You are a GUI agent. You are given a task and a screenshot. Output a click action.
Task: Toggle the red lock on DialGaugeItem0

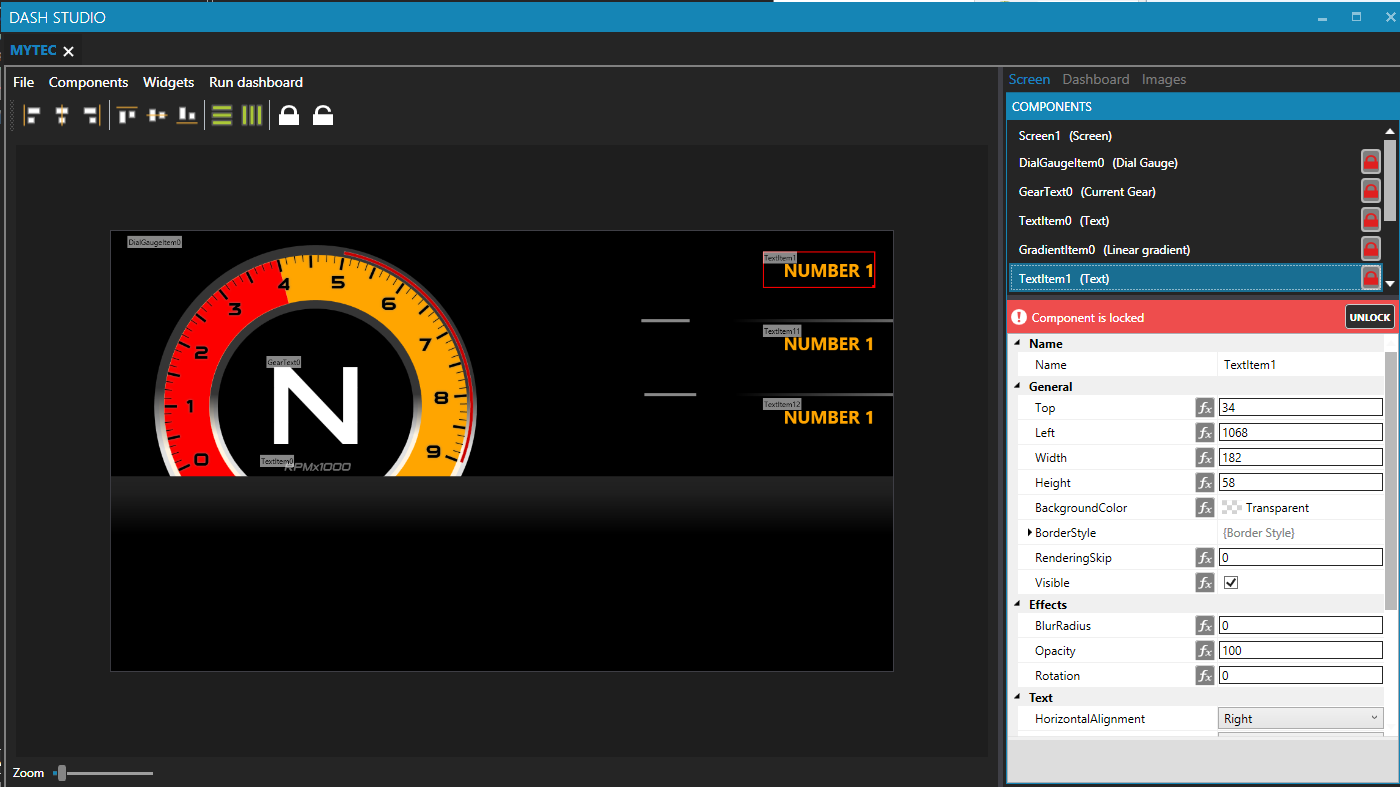(x=1371, y=163)
